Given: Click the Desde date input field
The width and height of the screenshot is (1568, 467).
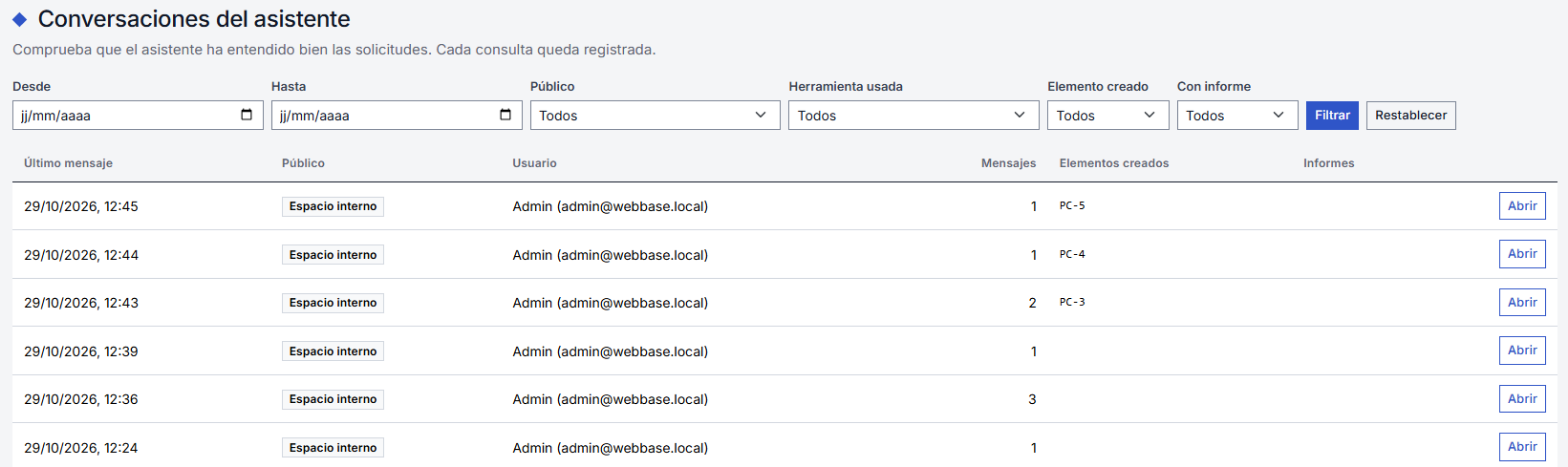Looking at the screenshot, I should point(137,115).
